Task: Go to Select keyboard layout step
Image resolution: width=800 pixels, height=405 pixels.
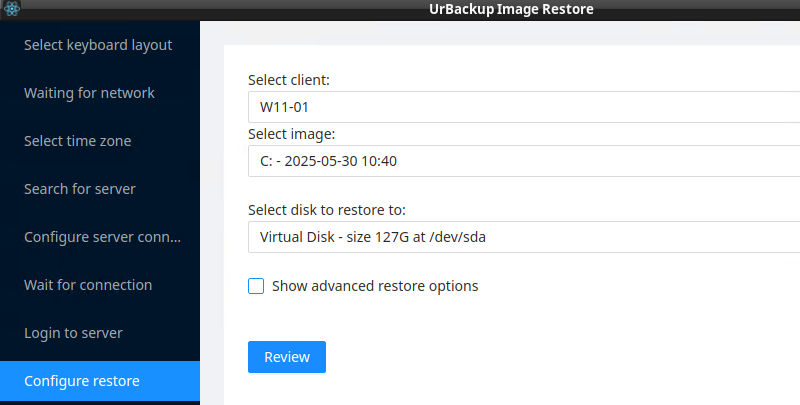Action: 98,45
